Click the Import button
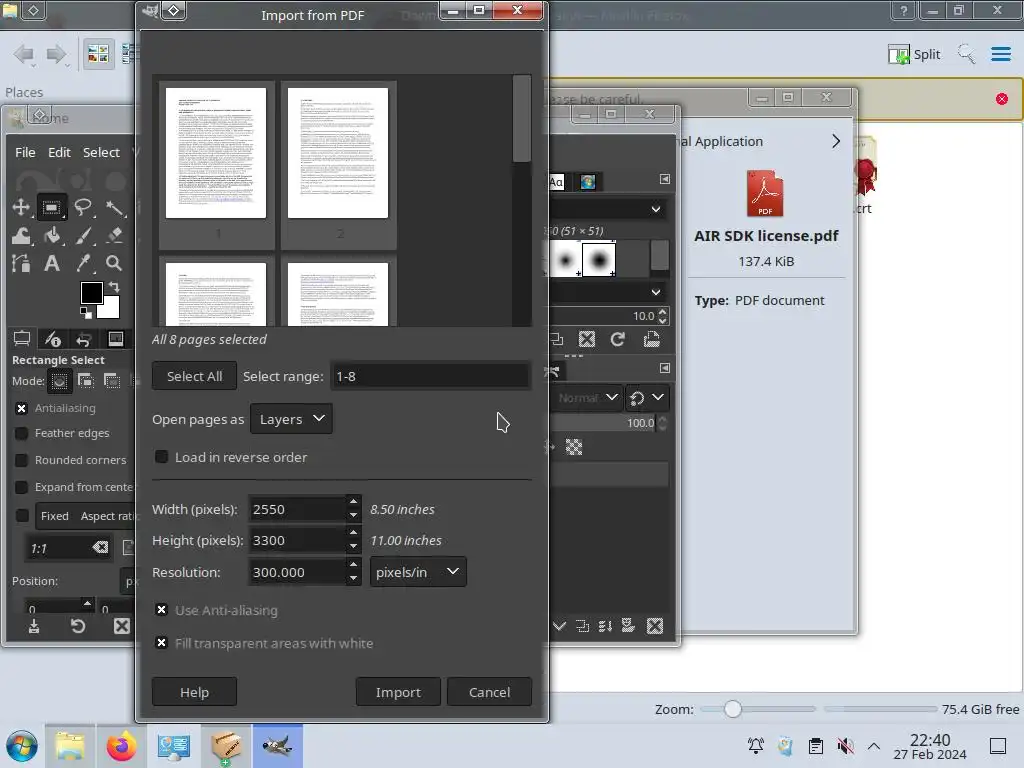This screenshot has height=768, width=1024. pos(398,692)
